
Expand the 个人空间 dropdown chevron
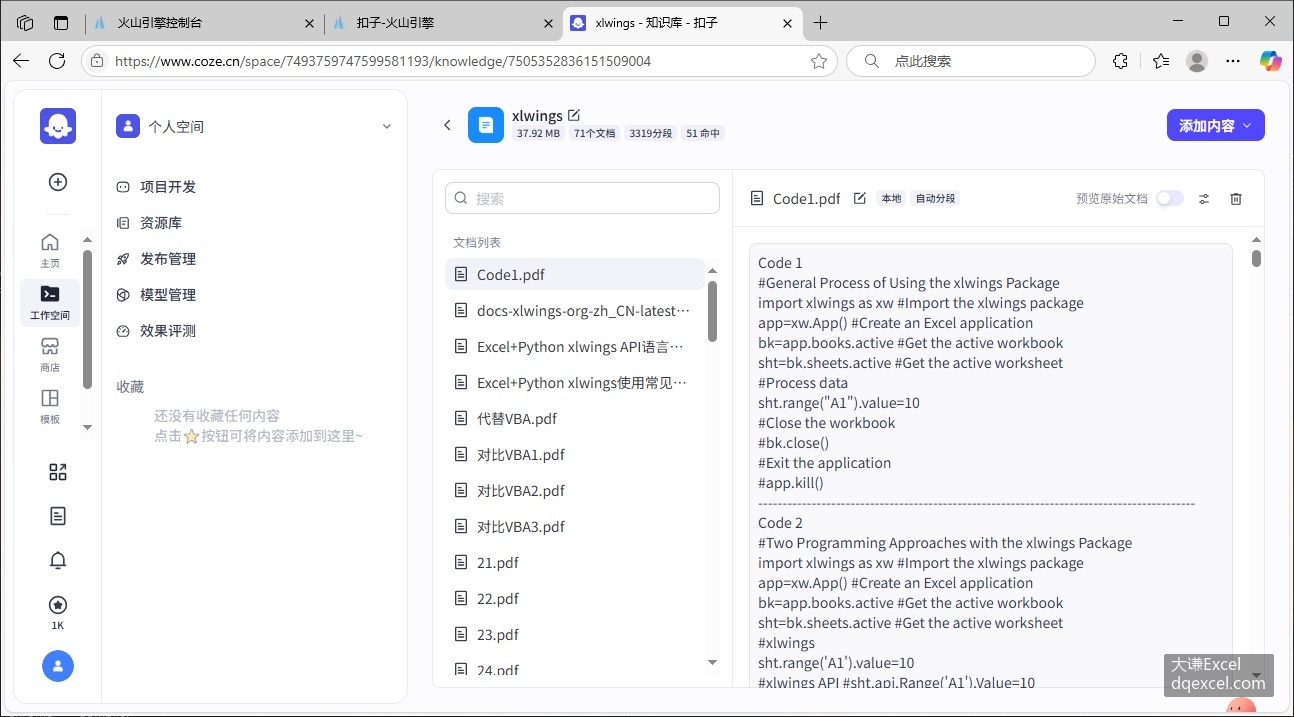click(x=387, y=126)
